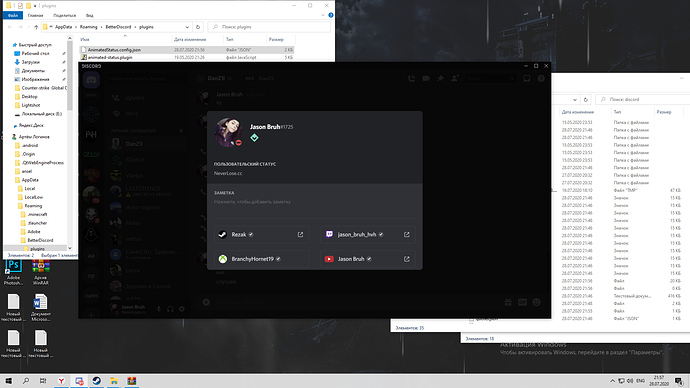Image resolution: width=690 pixels, height=388 pixels.
Task: Select BetterDiscord folder in navigation tree
Action: click(40, 240)
